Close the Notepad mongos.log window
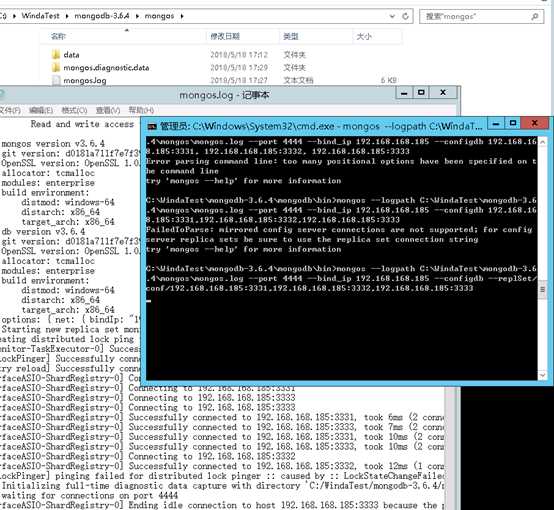Screen dimensions: 554x510 pyautogui.click(x=443, y=93)
